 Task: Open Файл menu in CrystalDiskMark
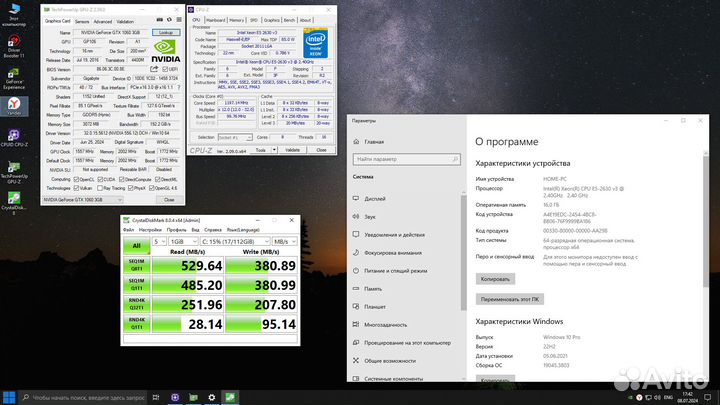pyautogui.click(x=129, y=230)
